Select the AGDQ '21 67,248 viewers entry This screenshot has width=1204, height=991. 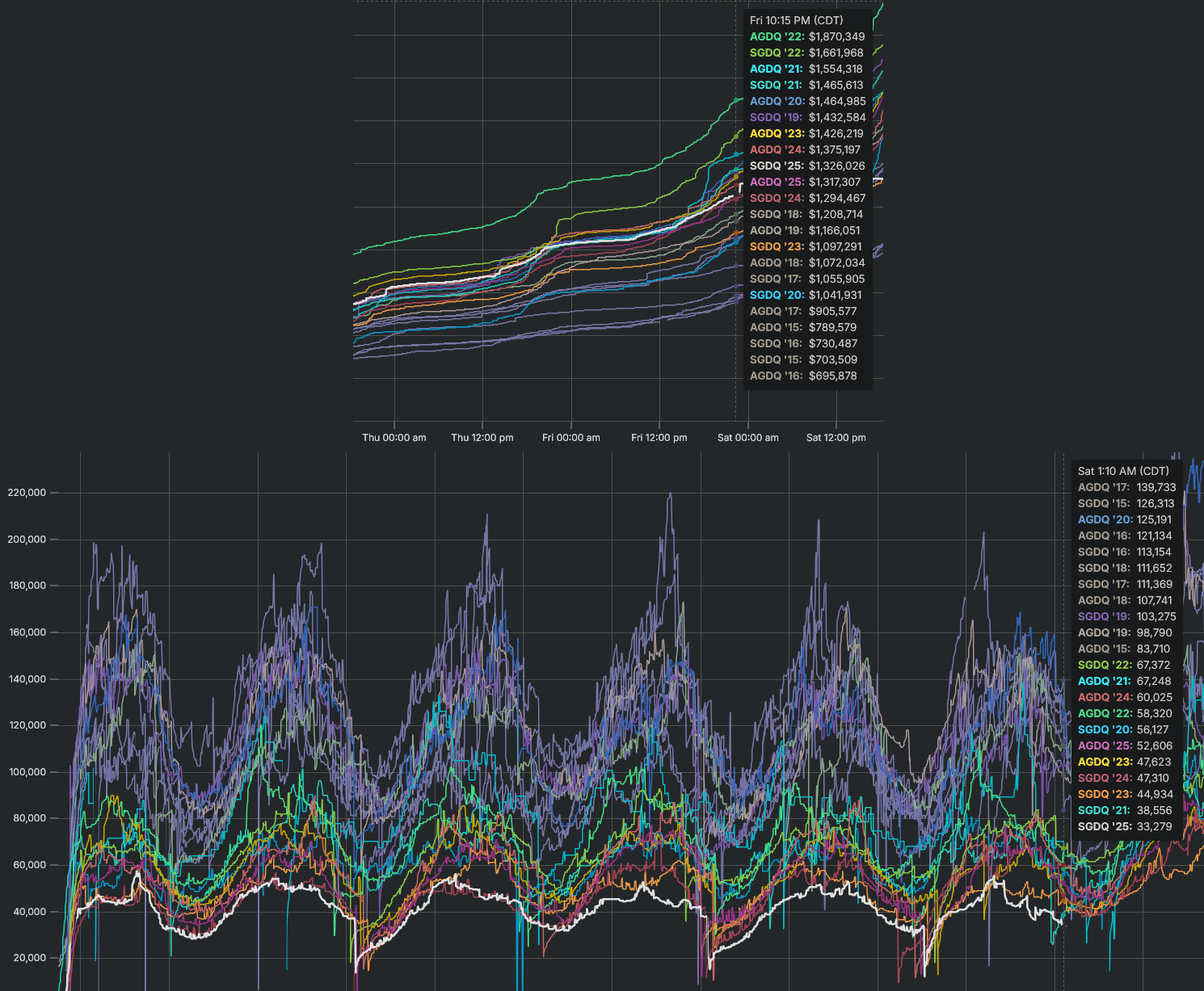(x=1125, y=681)
